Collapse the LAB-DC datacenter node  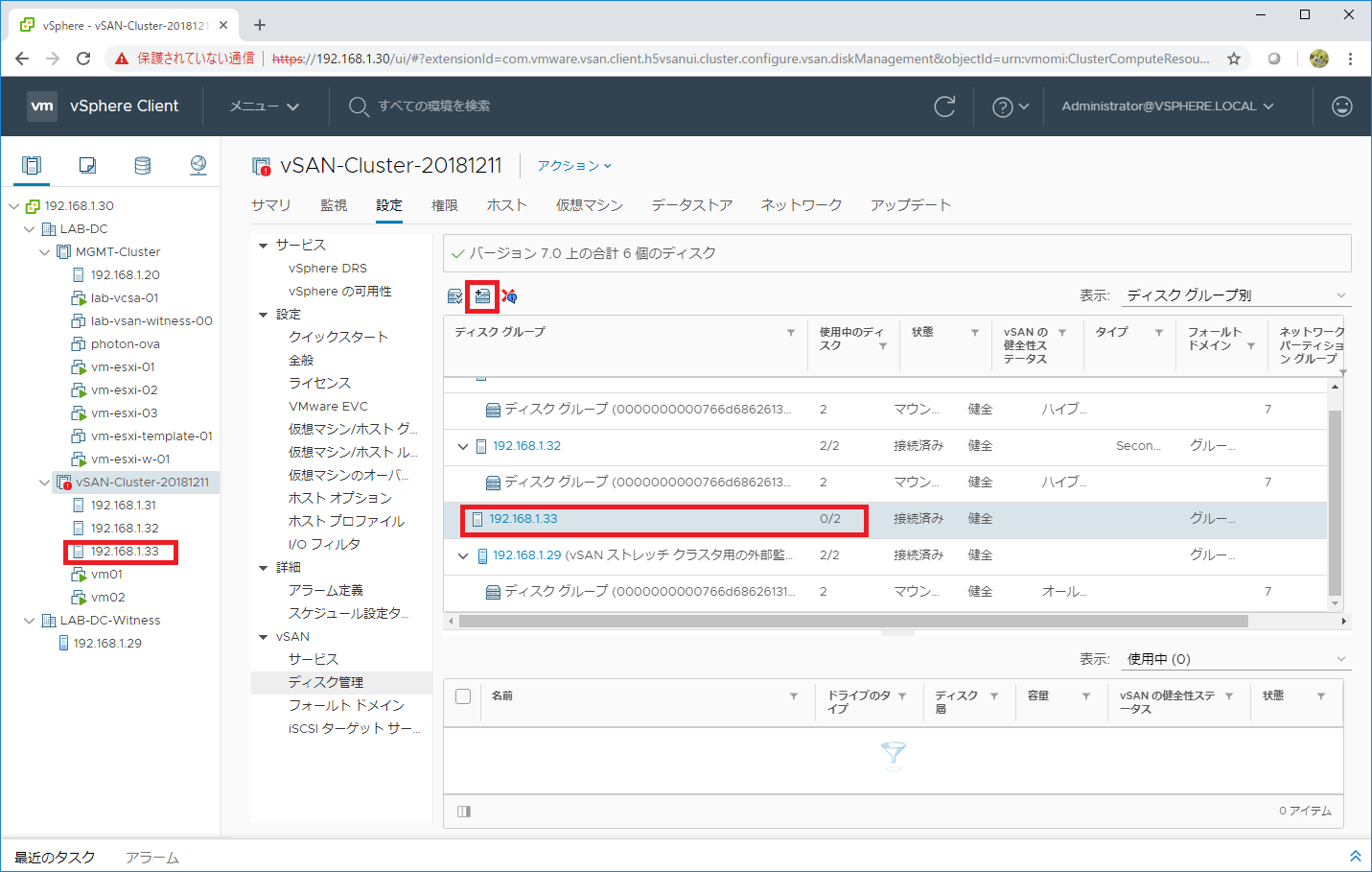pyautogui.click(x=30, y=229)
